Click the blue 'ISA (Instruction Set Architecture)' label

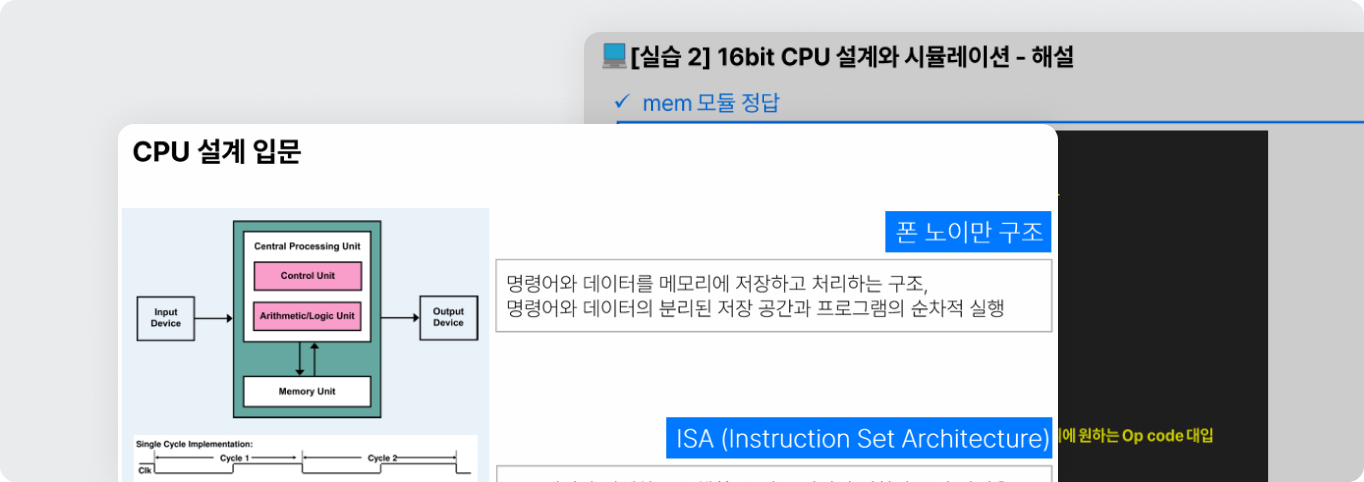859,438
